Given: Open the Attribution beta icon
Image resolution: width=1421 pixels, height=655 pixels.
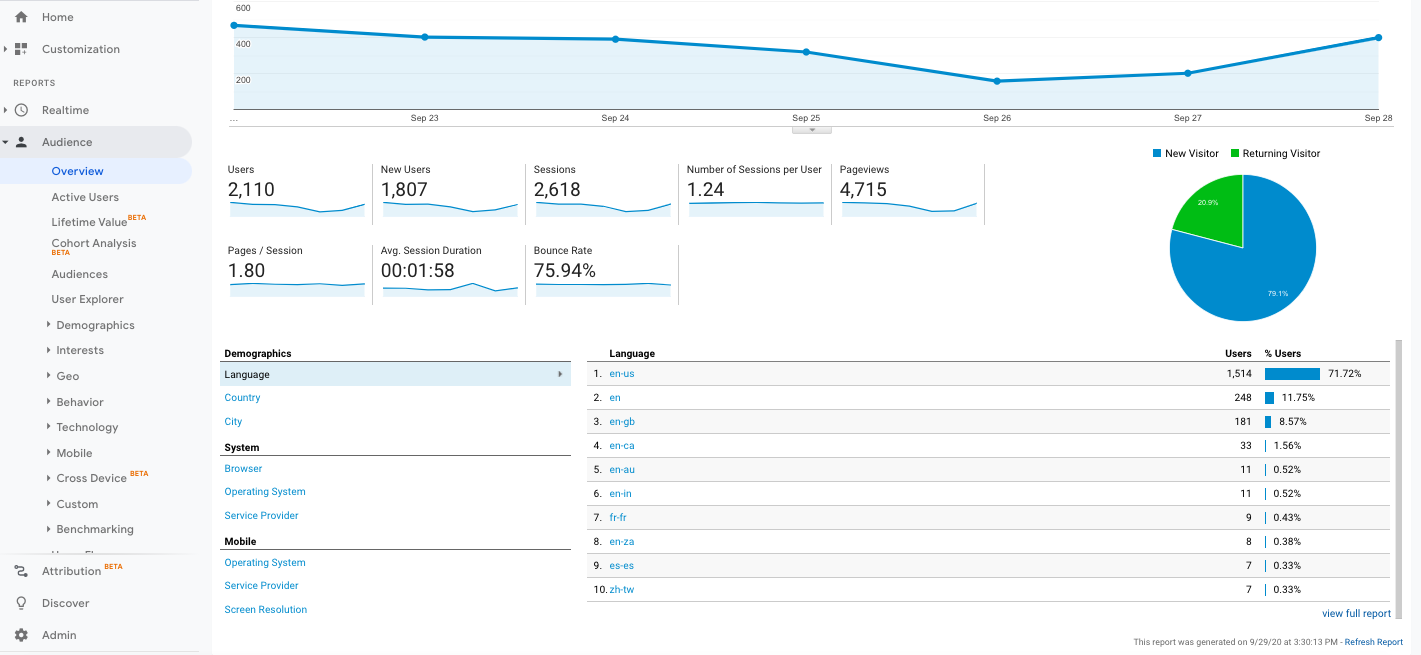Looking at the screenshot, I should coord(21,570).
